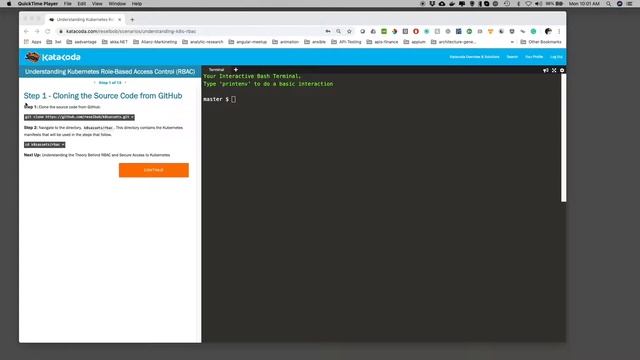The width and height of the screenshot is (640, 360).
Task: Open the Edit menu
Action: (x=82, y=4)
